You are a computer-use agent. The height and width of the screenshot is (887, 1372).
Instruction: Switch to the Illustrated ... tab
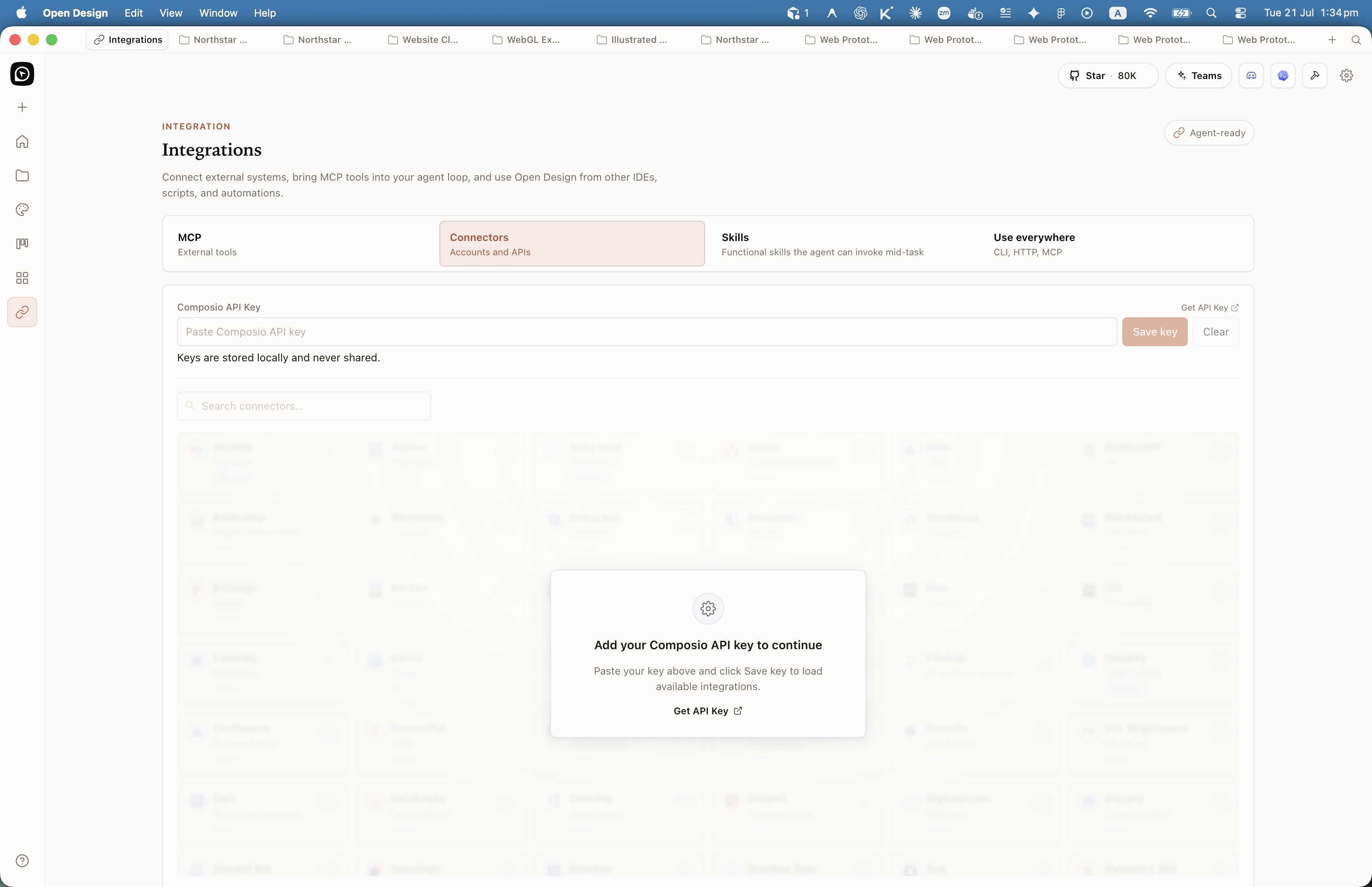(632, 40)
